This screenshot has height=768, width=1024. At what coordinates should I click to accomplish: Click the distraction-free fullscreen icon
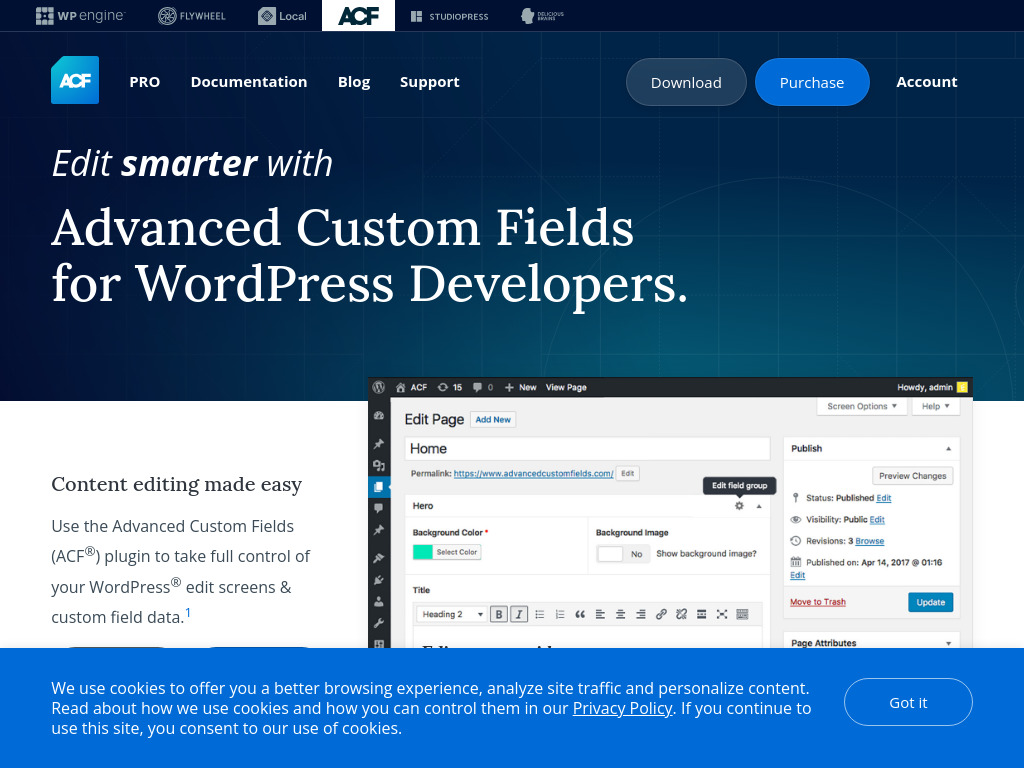click(x=722, y=614)
